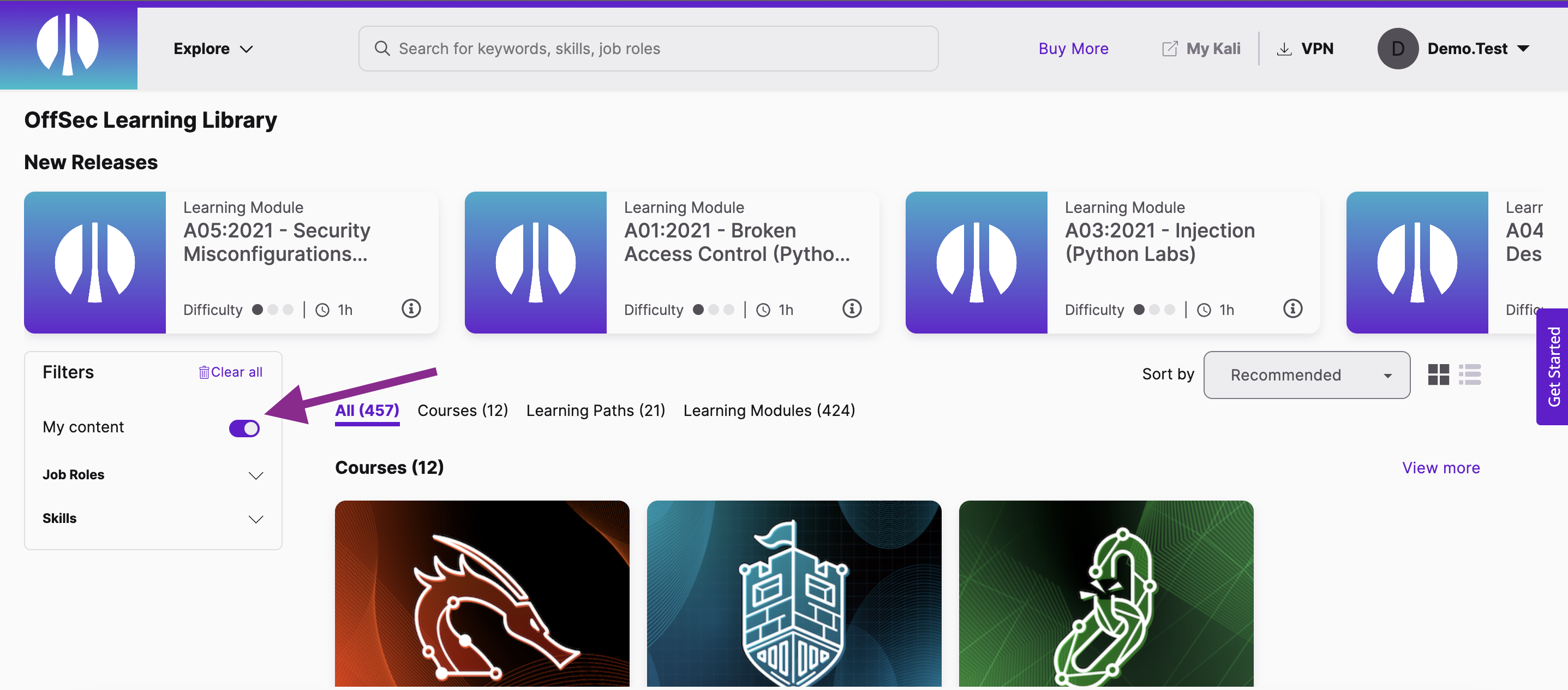This screenshot has height=690, width=1568.
Task: Switch to the Learning Paths tab
Action: click(x=595, y=410)
